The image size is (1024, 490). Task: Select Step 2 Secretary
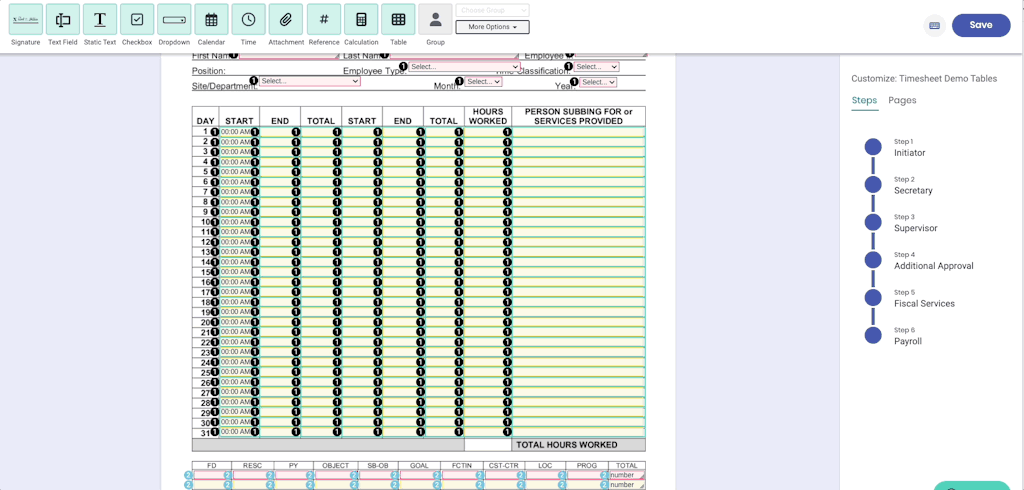coord(899,186)
